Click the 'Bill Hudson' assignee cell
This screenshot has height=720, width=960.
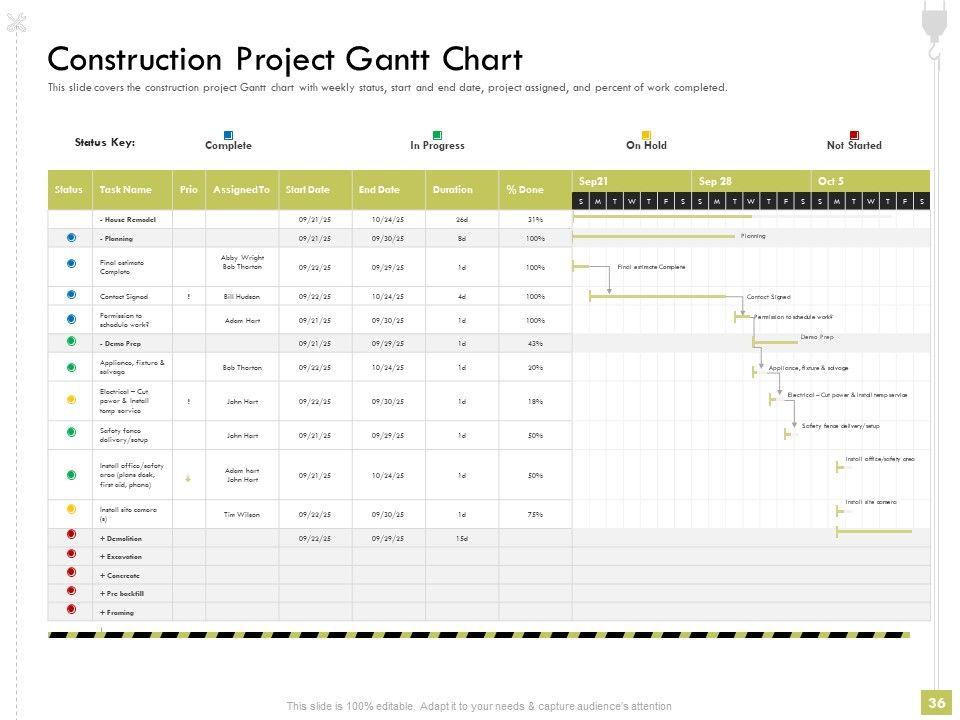click(242, 296)
